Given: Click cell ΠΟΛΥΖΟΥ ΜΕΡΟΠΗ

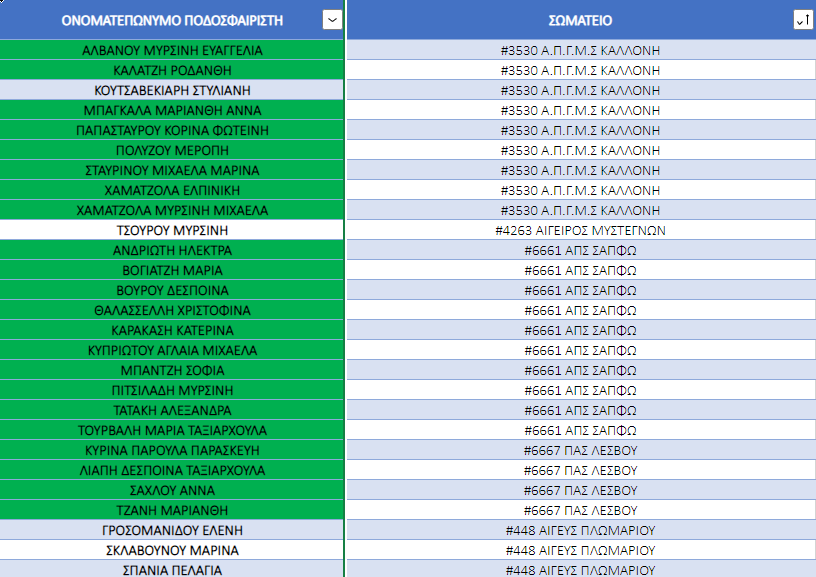Looking at the screenshot, I should (x=172, y=150).
